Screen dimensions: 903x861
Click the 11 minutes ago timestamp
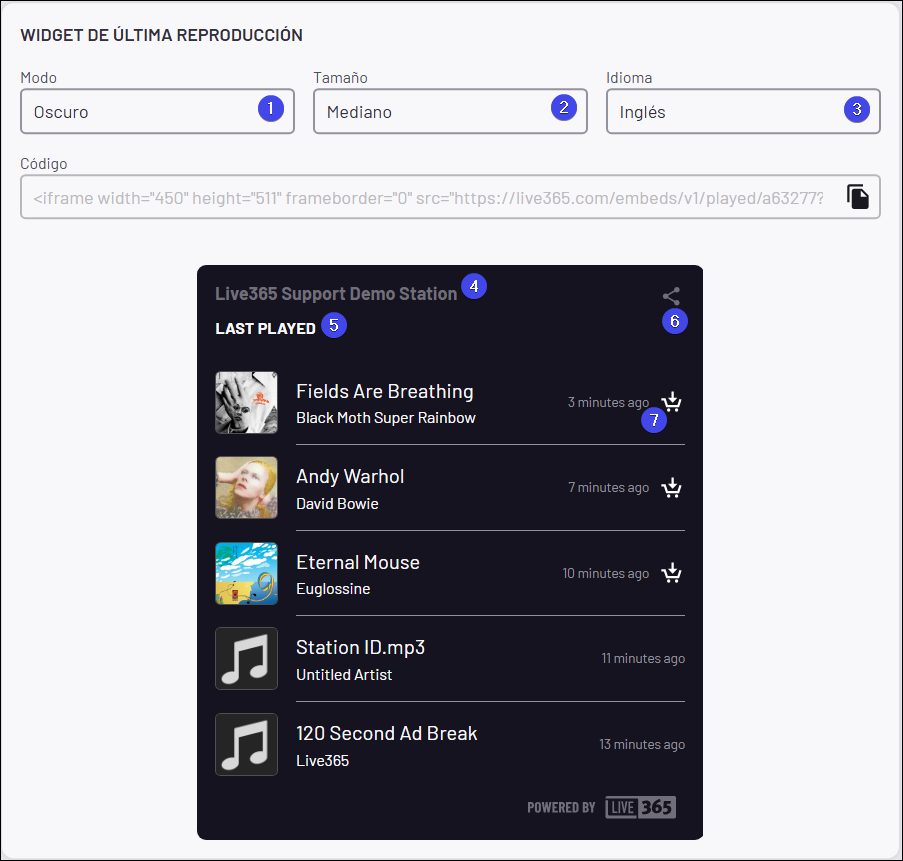(x=643, y=658)
